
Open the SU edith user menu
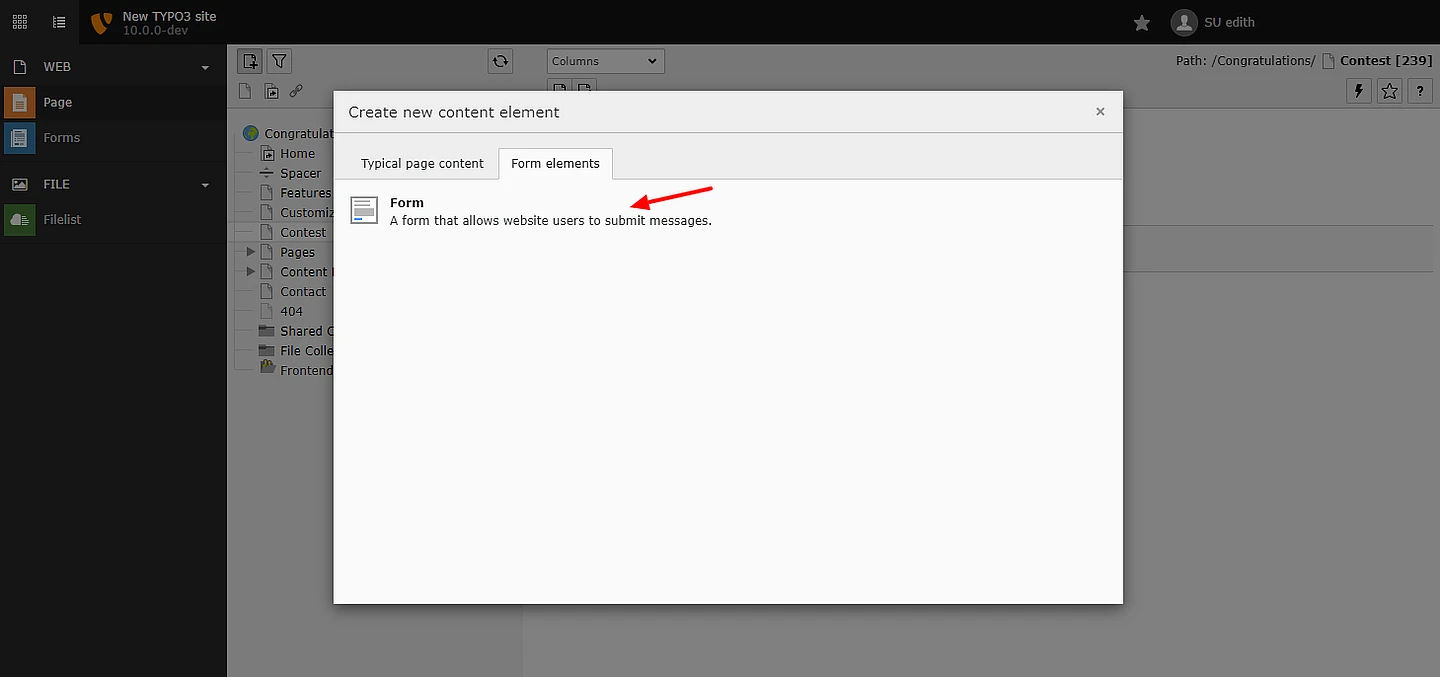tap(1213, 22)
